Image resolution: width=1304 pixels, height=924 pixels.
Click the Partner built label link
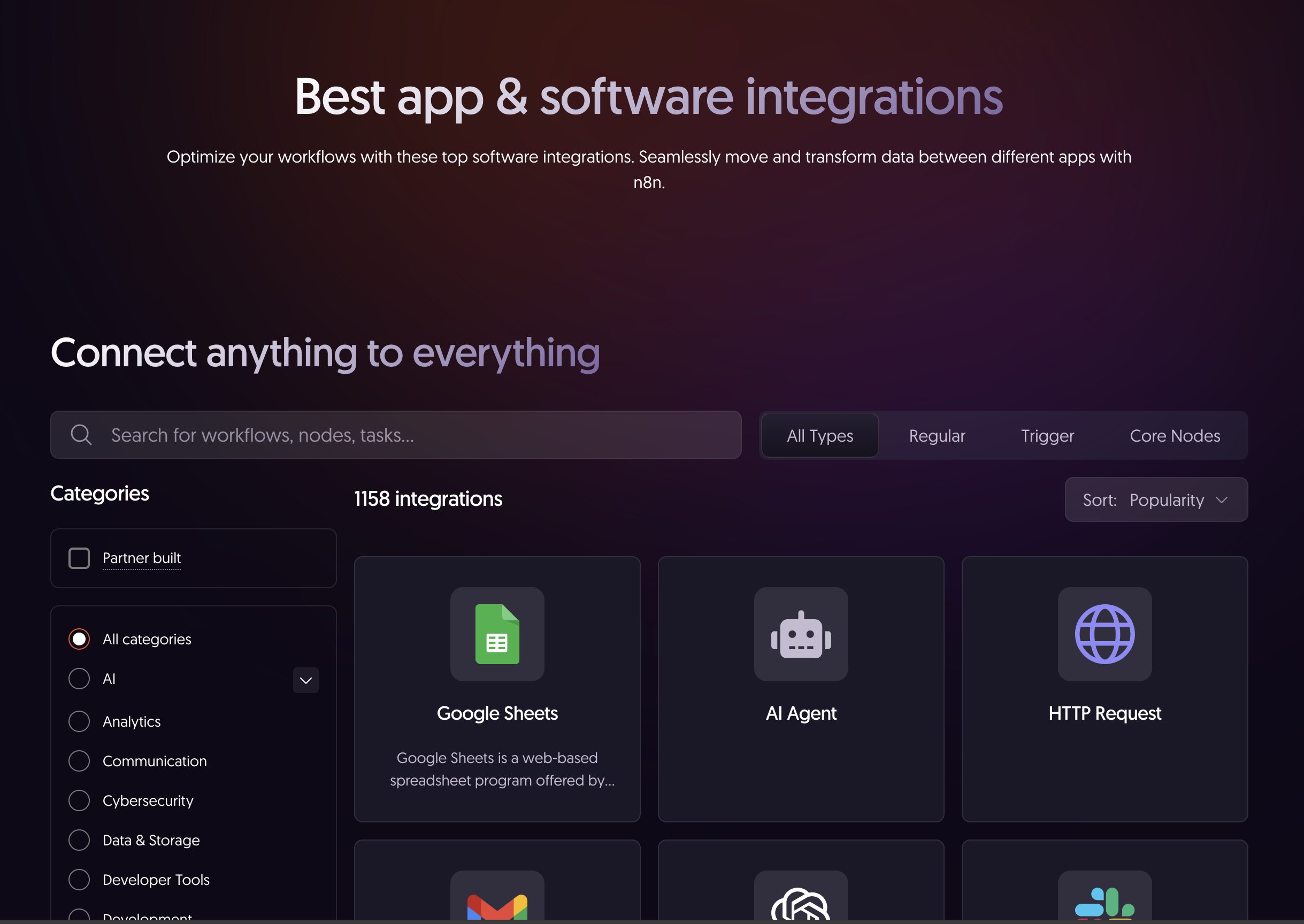pos(142,558)
